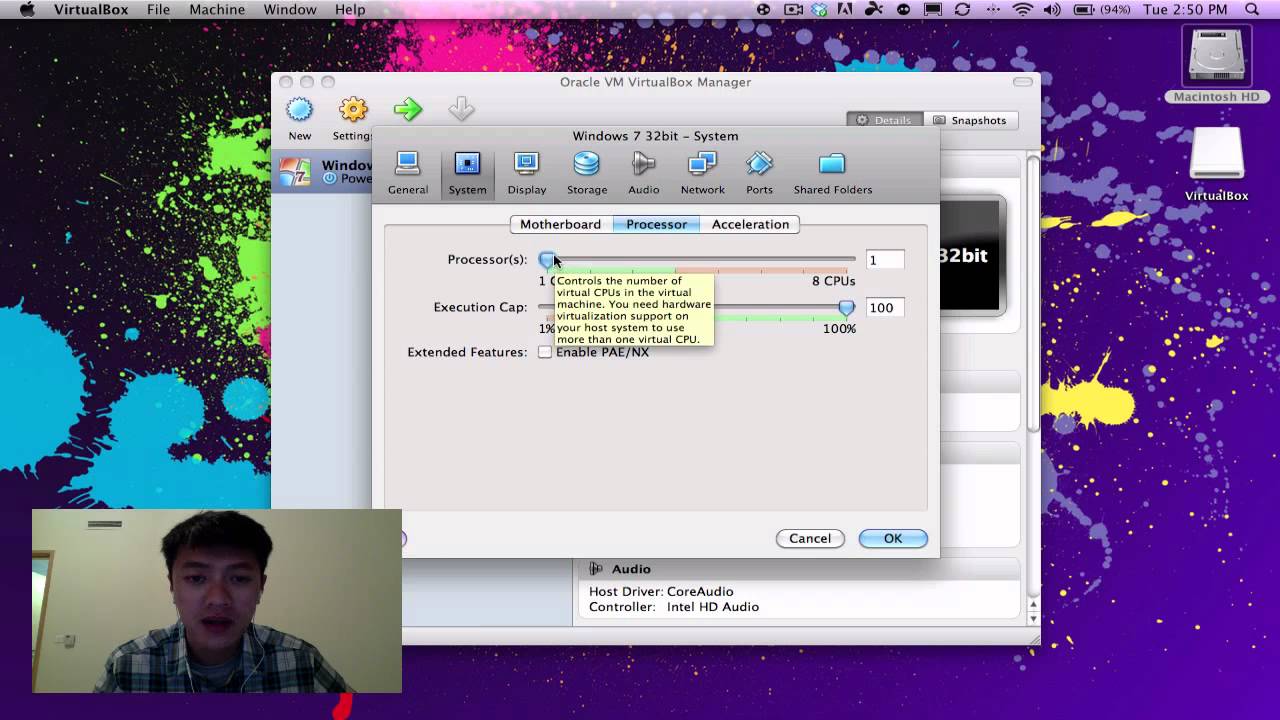Click the Cancel button
Image resolution: width=1280 pixels, height=720 pixels.
(x=810, y=538)
